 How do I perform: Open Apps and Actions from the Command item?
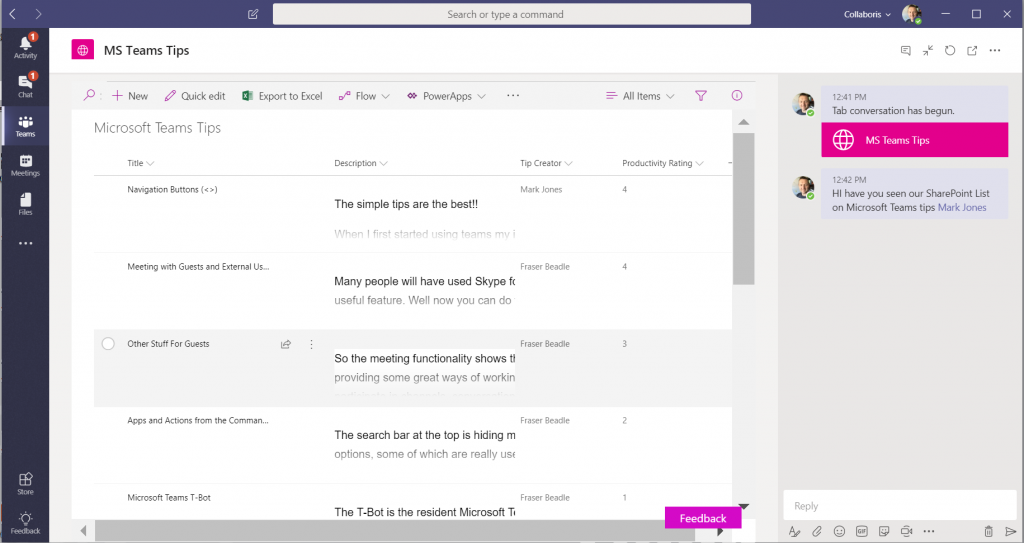(x=198, y=420)
